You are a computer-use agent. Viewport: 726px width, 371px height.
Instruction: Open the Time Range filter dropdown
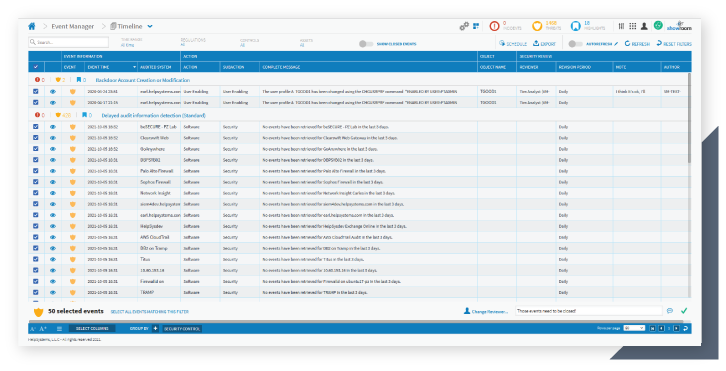[130, 43]
